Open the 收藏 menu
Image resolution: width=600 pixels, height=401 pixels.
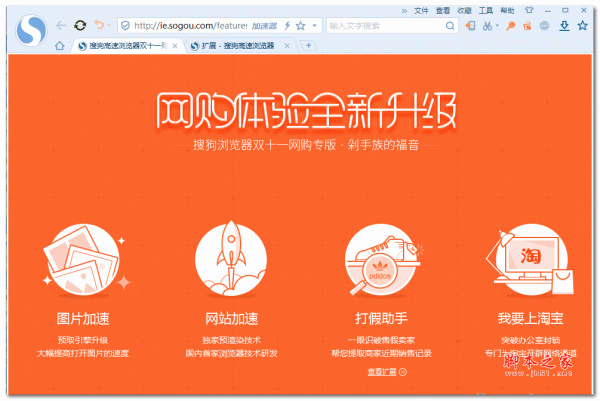click(464, 11)
